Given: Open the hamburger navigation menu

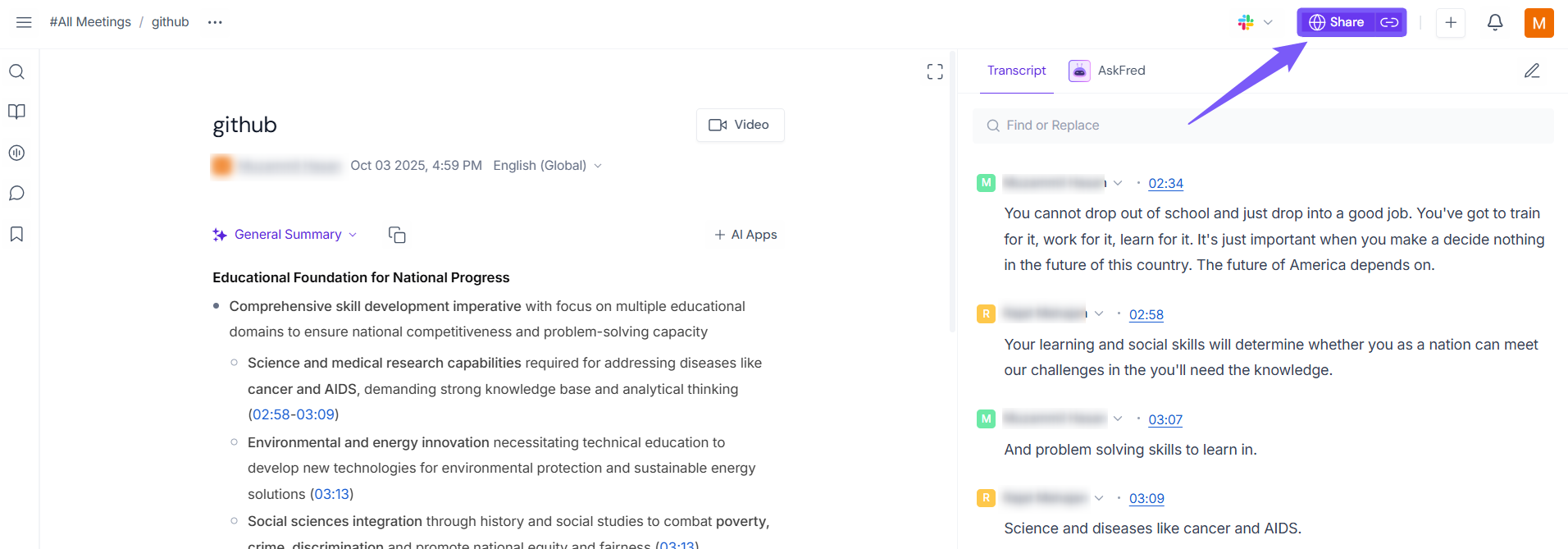Looking at the screenshot, I should (24, 22).
